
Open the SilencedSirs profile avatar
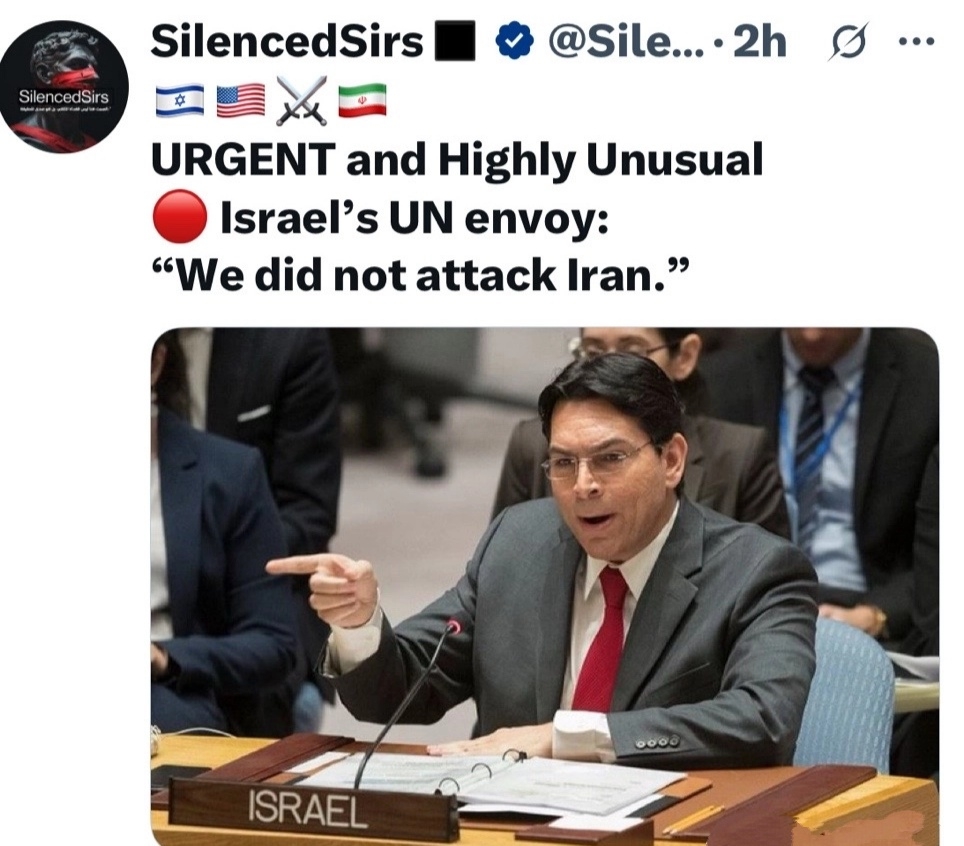64,87
